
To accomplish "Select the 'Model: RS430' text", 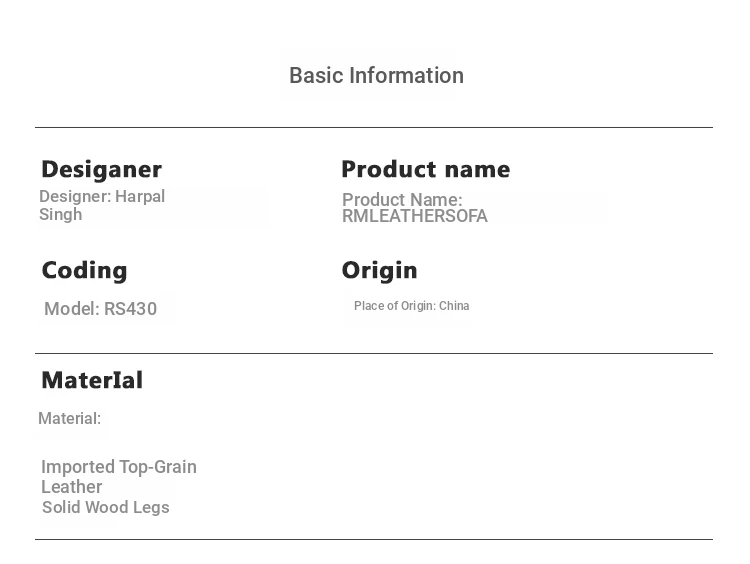I will (100, 309).
